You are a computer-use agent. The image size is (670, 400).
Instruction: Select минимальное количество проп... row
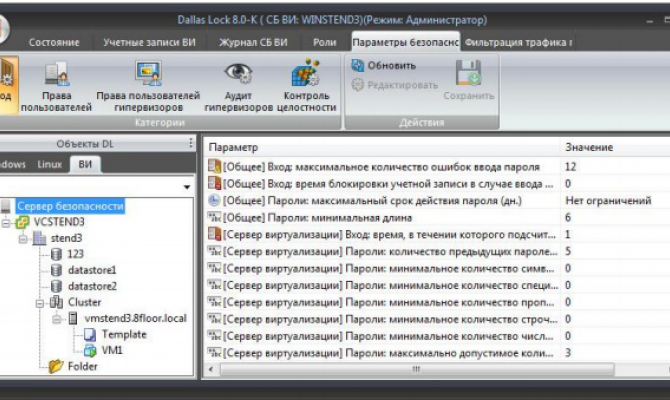438,302
